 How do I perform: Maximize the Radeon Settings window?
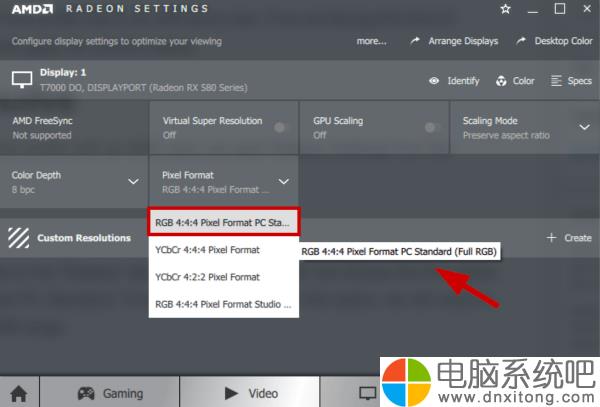click(560, 8)
